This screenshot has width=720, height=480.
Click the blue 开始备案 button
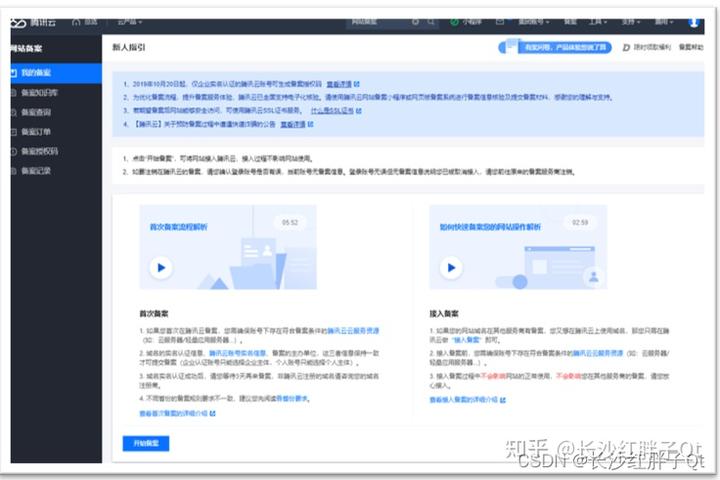click(x=146, y=443)
